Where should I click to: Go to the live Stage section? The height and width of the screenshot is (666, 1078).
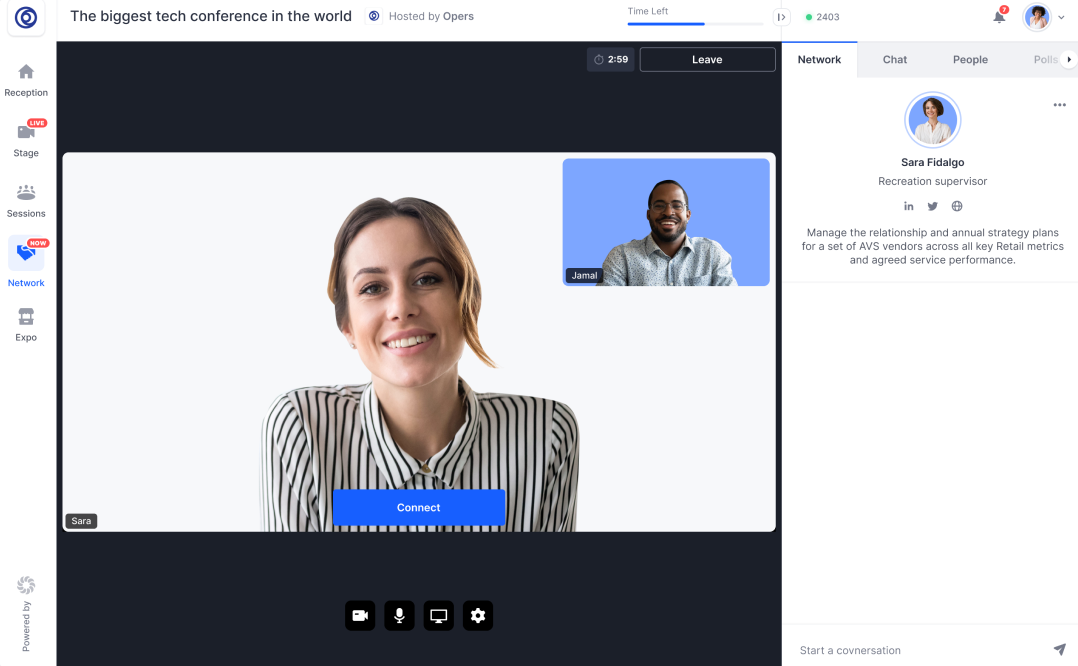(26, 131)
